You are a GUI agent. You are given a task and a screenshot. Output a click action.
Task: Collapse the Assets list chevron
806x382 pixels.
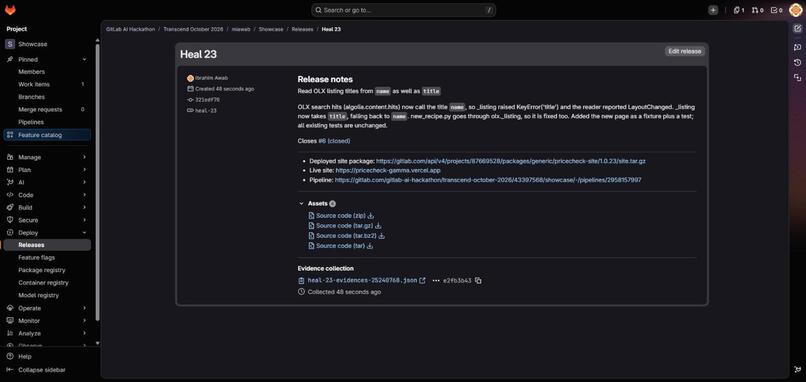pyautogui.click(x=301, y=204)
